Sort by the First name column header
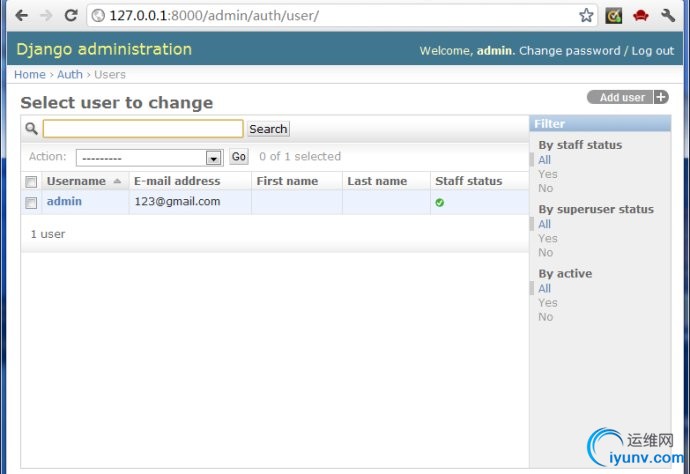The width and height of the screenshot is (690, 474). (287, 181)
